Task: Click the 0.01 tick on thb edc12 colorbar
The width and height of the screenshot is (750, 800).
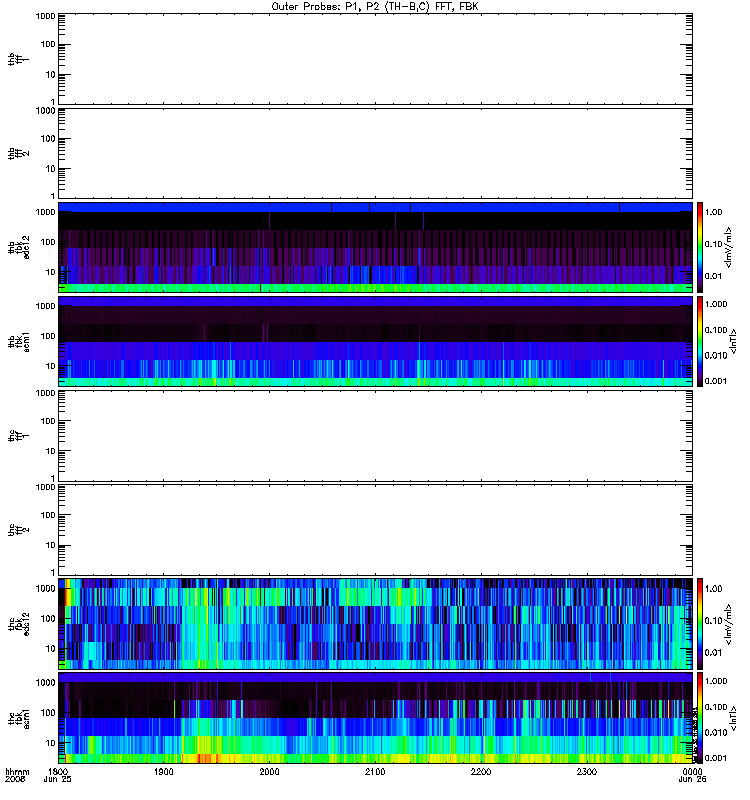Action: 713,276
